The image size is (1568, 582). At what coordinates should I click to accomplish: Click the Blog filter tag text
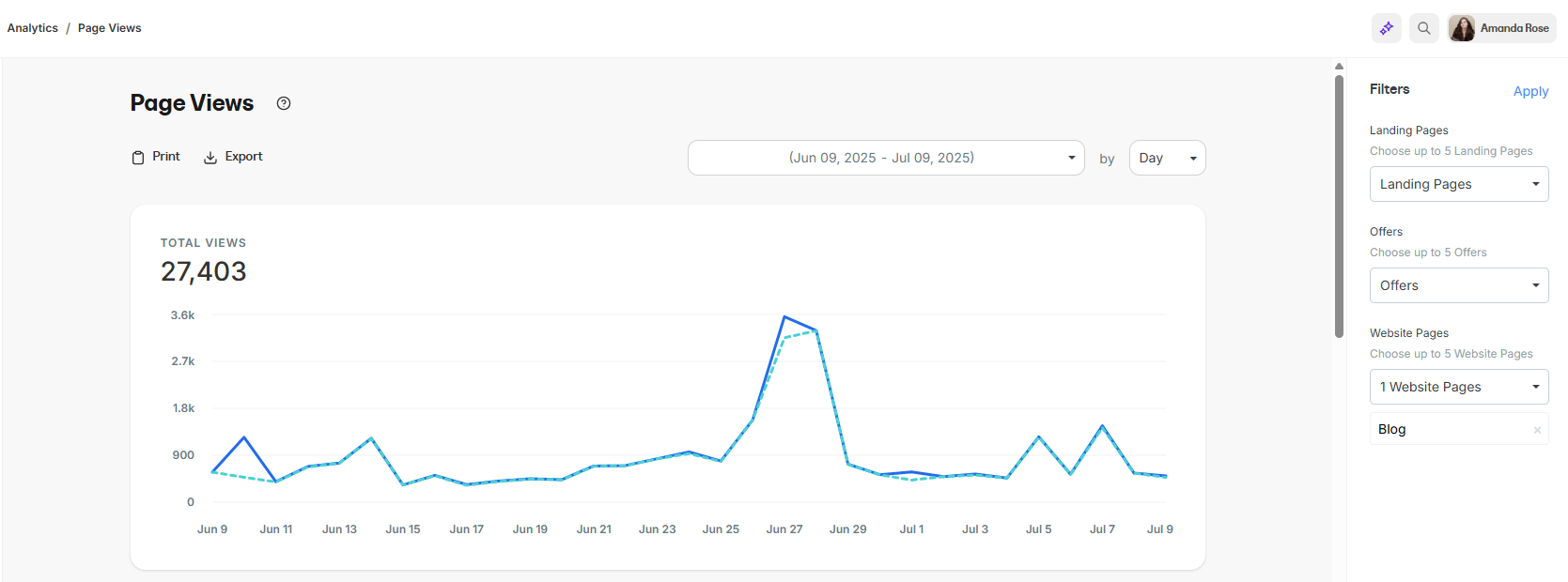tap(1392, 429)
